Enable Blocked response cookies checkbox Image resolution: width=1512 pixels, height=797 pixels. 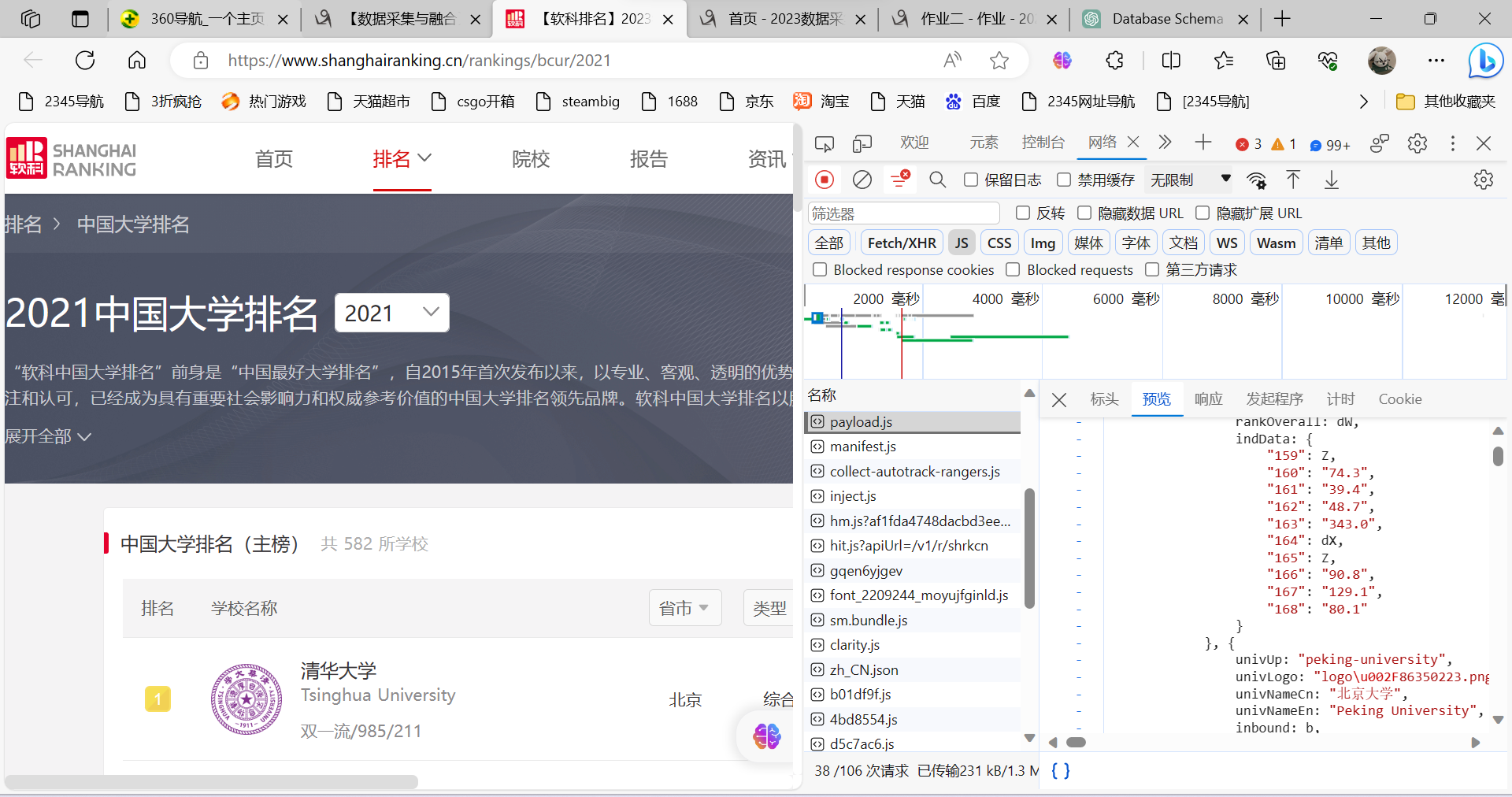[x=820, y=269]
